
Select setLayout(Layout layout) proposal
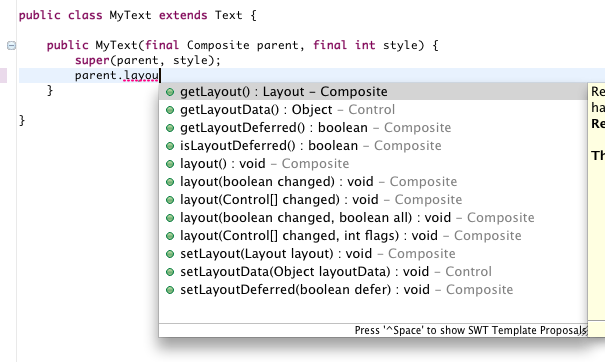point(373,254)
